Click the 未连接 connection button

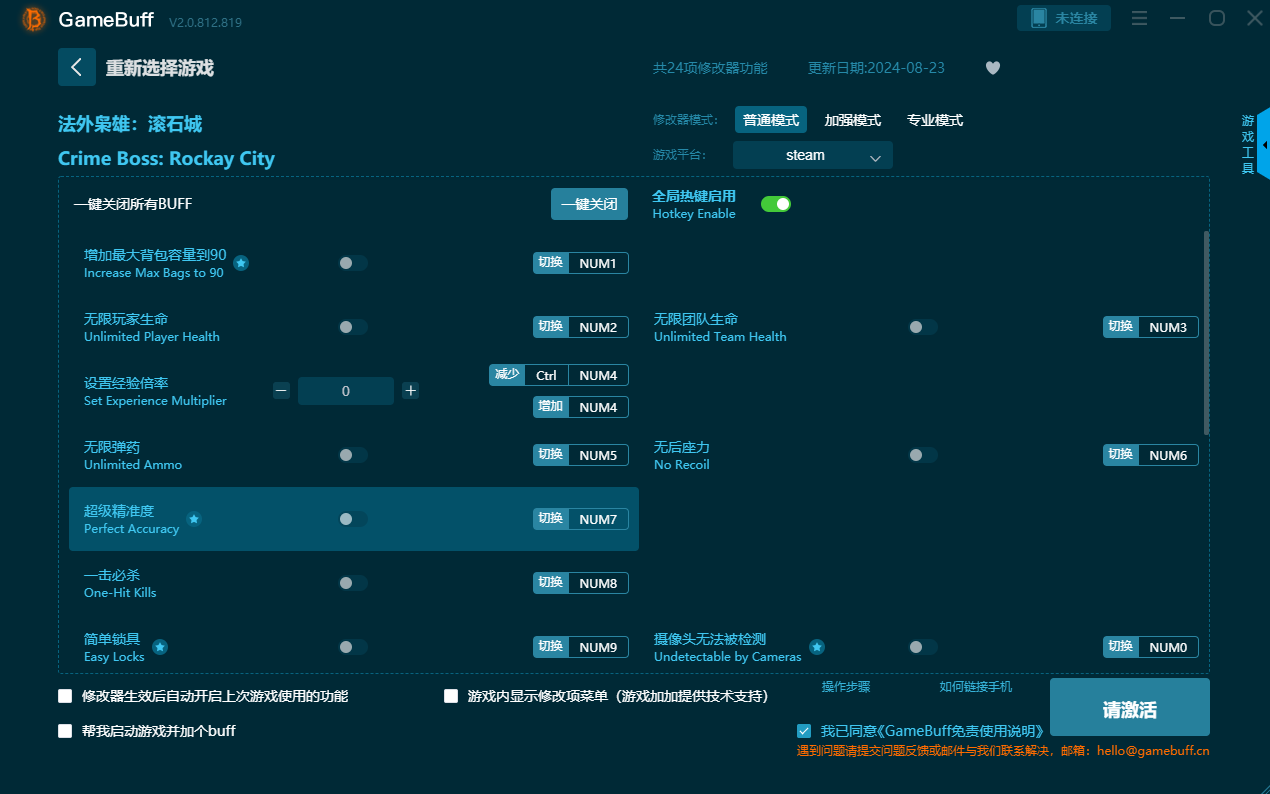1064,18
